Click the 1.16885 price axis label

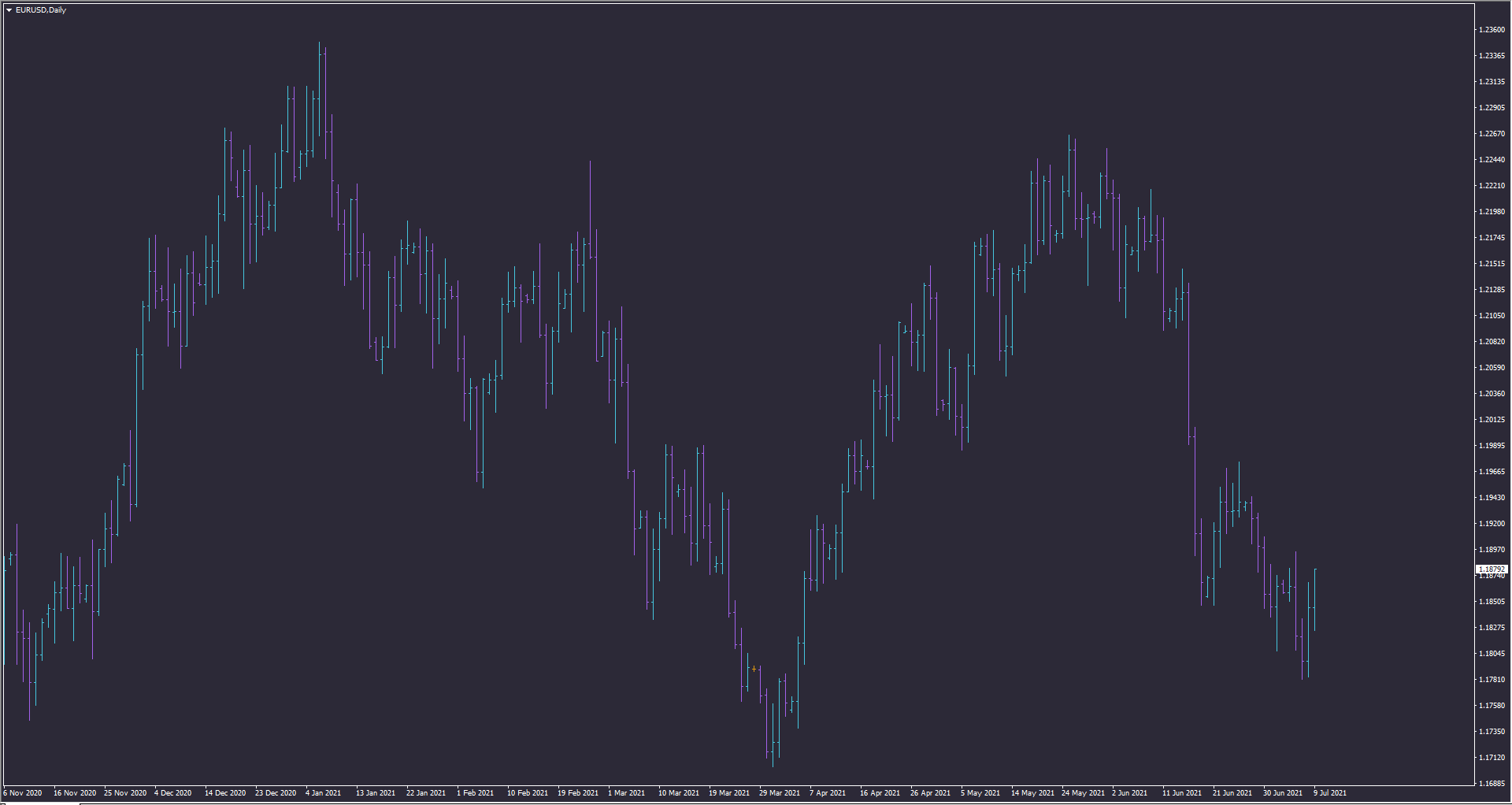(1492, 784)
